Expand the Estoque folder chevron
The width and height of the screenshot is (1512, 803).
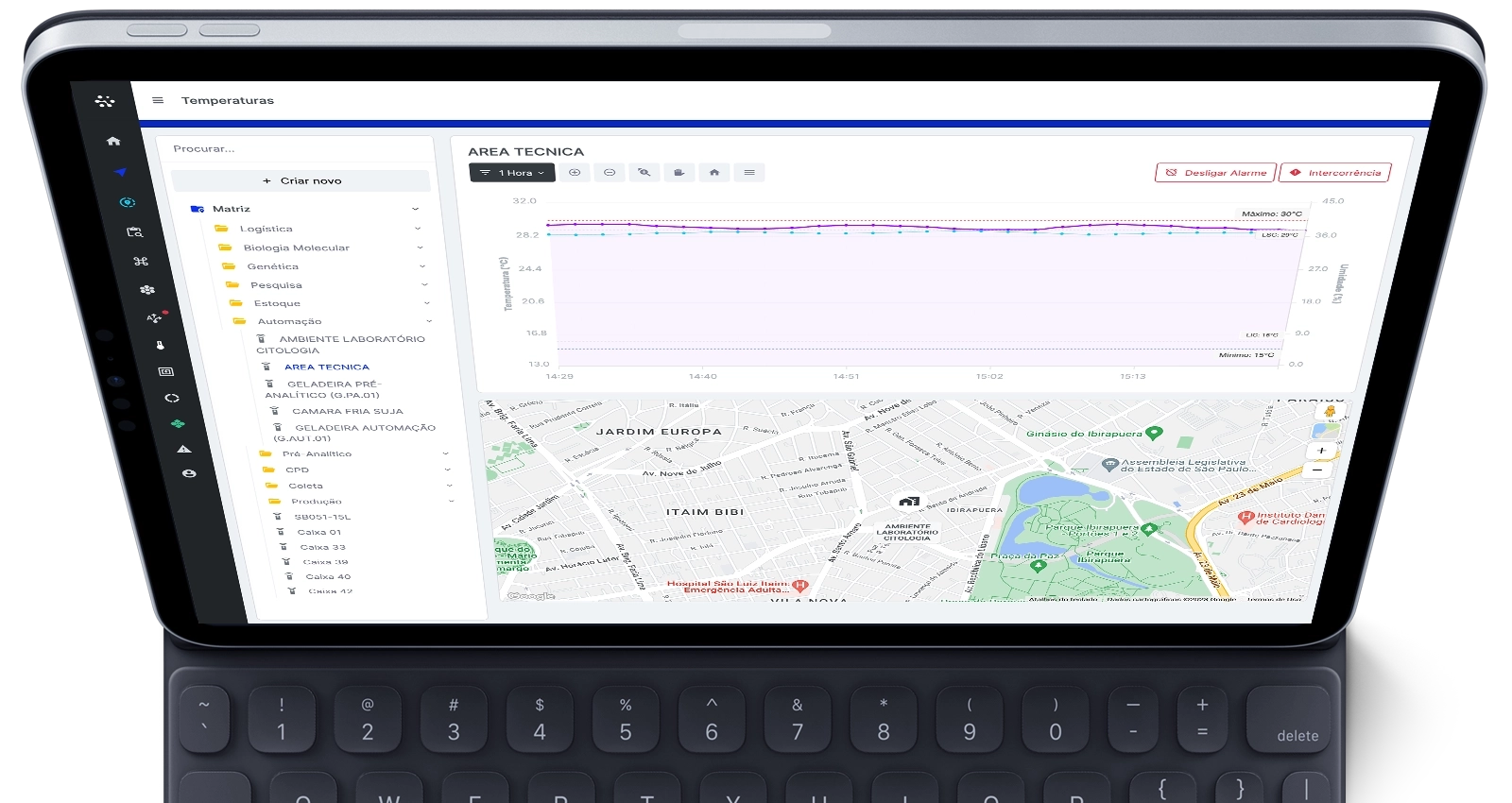[x=427, y=303]
